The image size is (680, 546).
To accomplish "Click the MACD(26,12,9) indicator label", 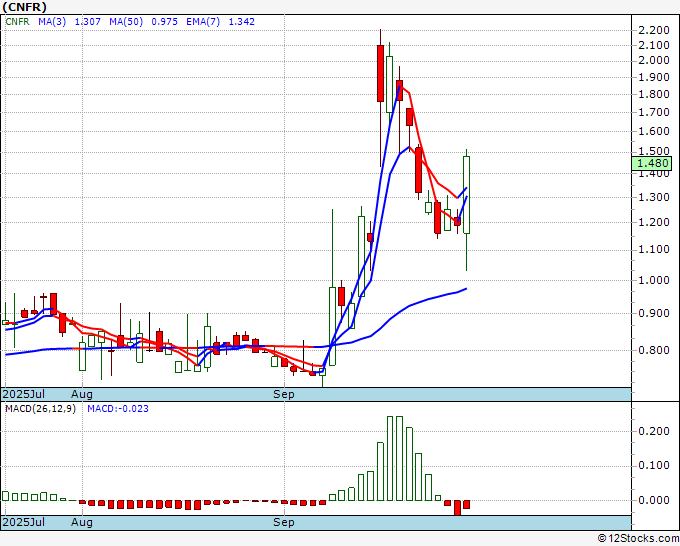I will 40,409.
